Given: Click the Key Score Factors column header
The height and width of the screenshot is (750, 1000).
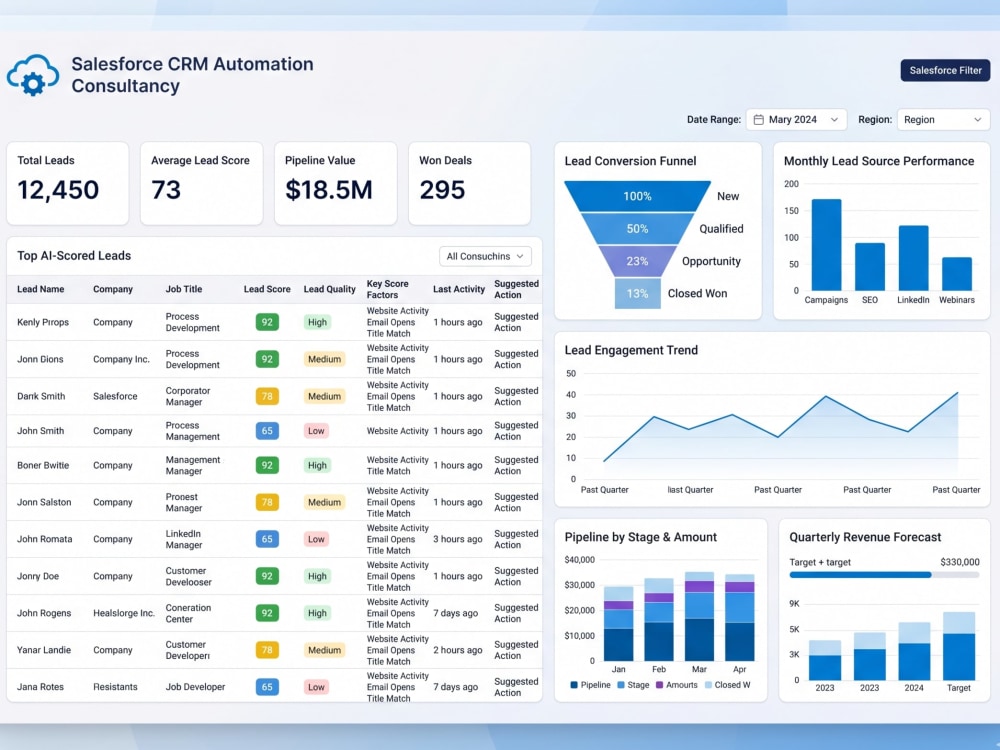Looking at the screenshot, I should (387, 289).
